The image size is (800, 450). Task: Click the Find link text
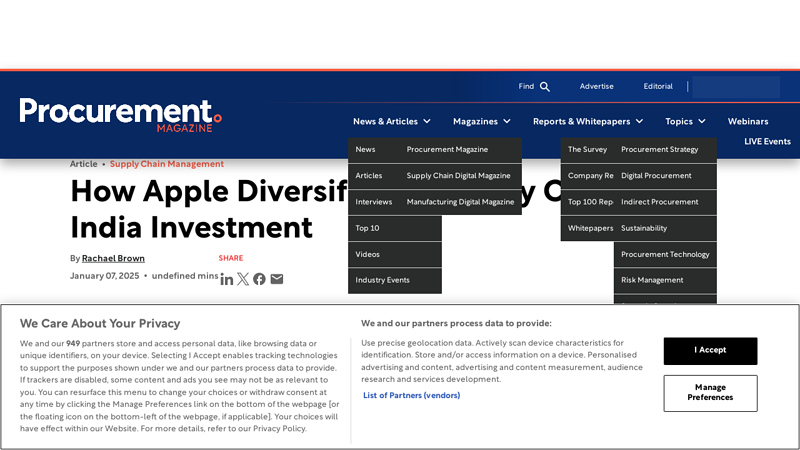pyautogui.click(x=526, y=86)
